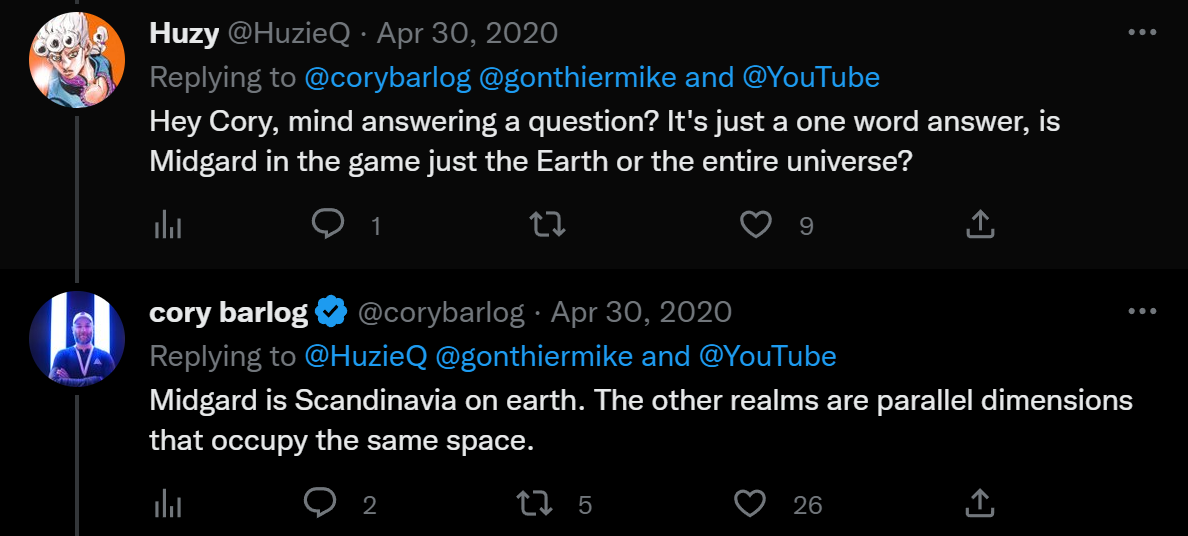
Task: Like cory barlog's tweet with 26 likes
Action: coord(749,503)
